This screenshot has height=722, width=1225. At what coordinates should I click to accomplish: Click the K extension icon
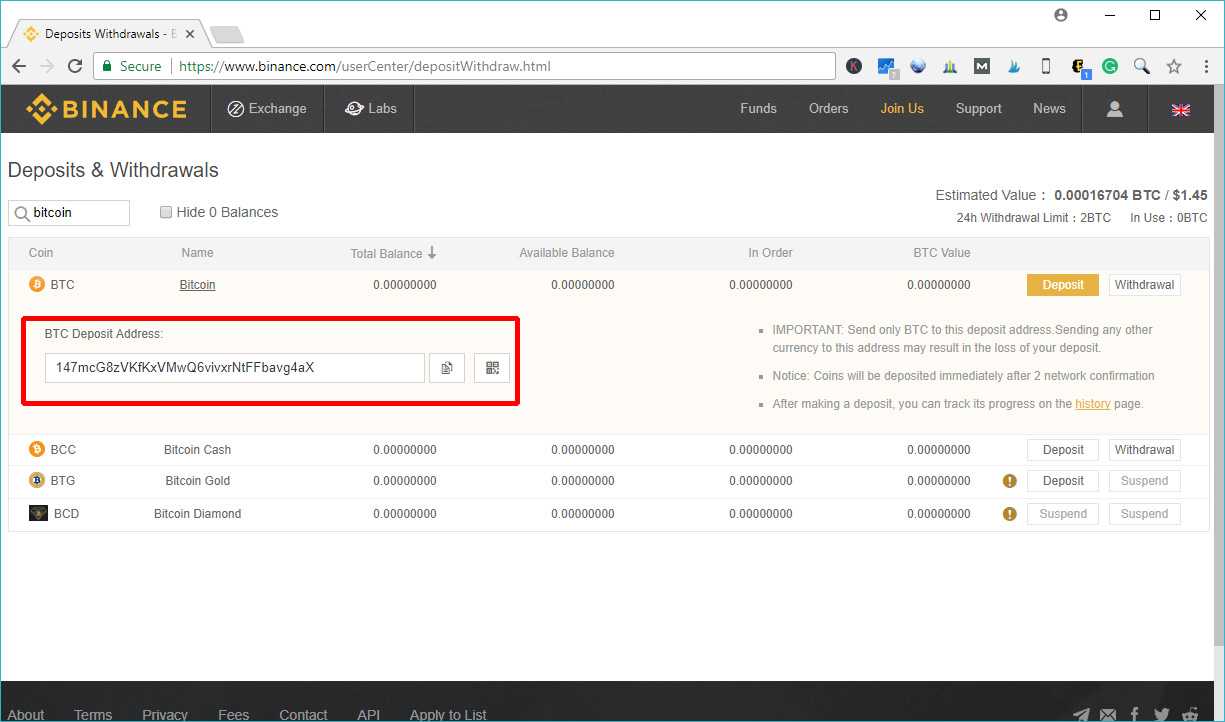[x=853, y=66]
